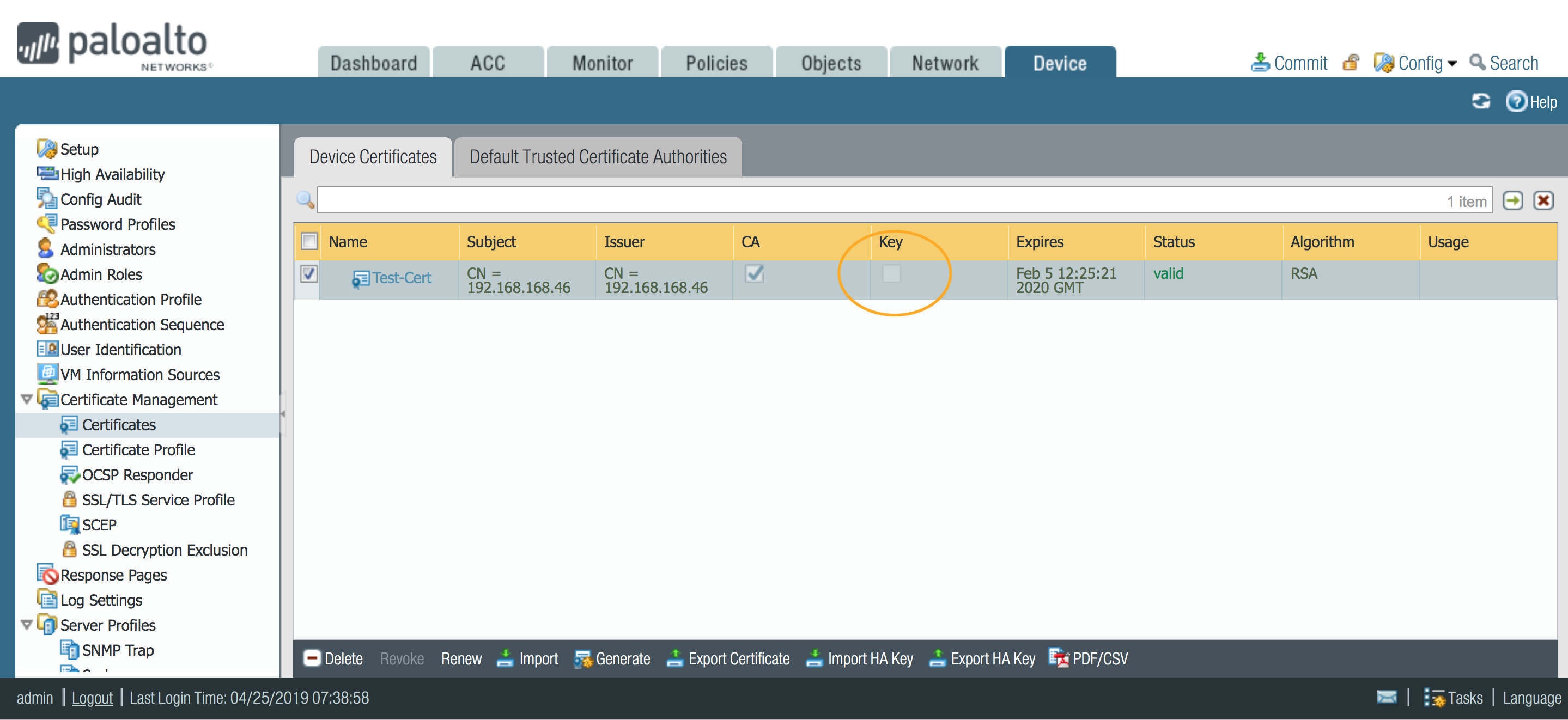Click the Logout link
Image resolution: width=1568 pixels, height=720 pixels.
pyautogui.click(x=92, y=698)
